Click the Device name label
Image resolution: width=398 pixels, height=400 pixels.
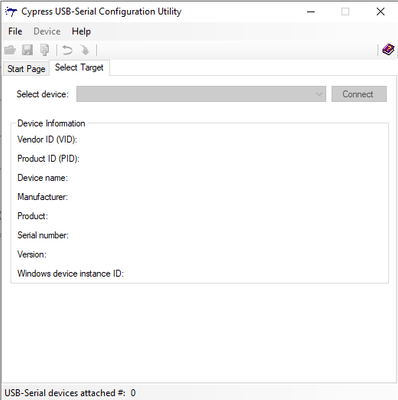click(x=42, y=178)
